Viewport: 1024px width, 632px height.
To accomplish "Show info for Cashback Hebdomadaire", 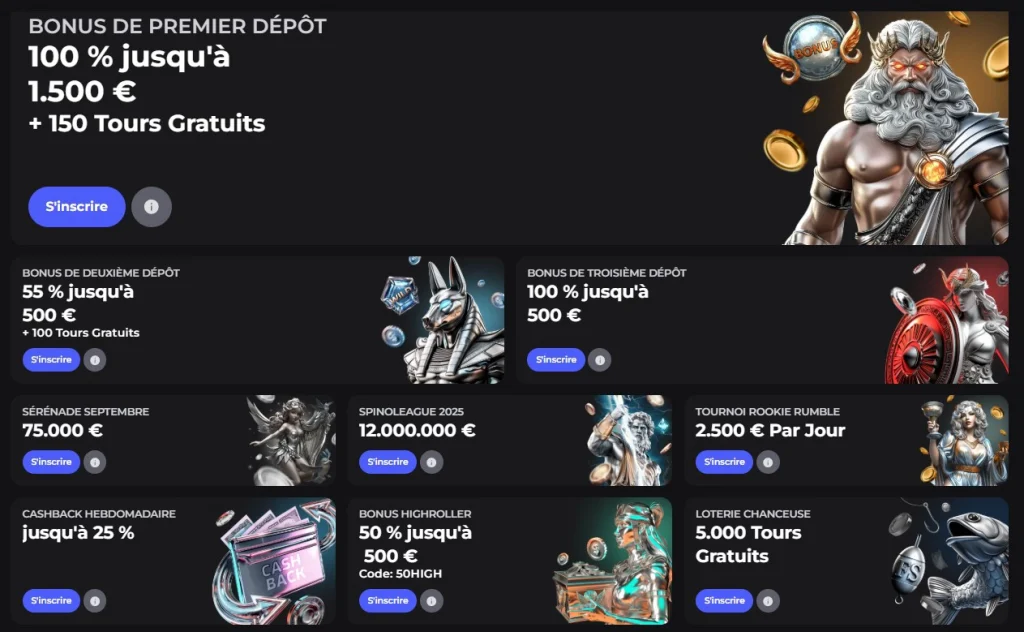I will [x=95, y=601].
